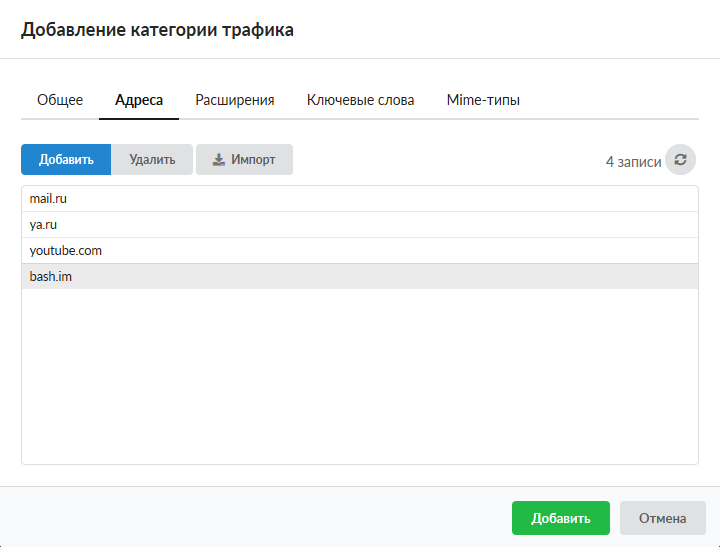Click the Добавление категории трафика title

point(158,31)
